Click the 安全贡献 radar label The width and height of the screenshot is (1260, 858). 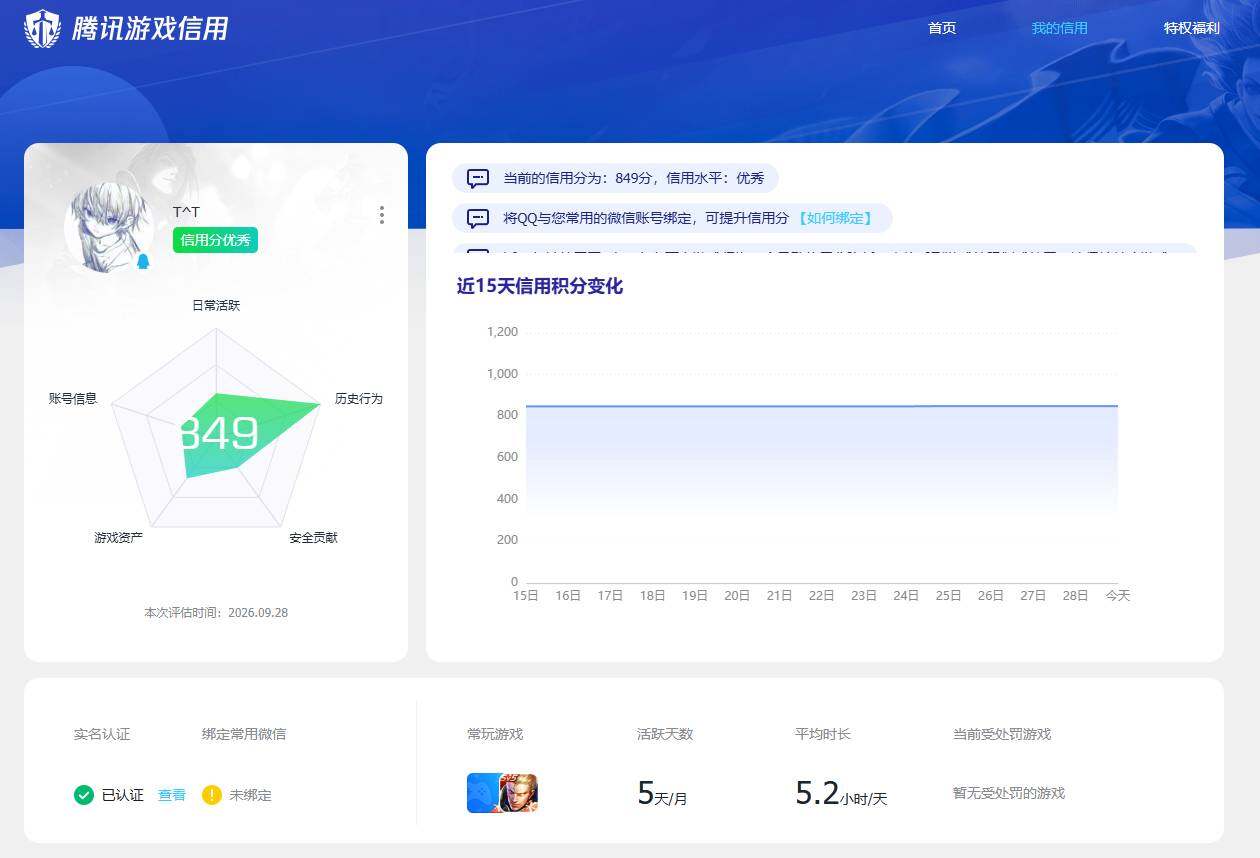(314, 538)
